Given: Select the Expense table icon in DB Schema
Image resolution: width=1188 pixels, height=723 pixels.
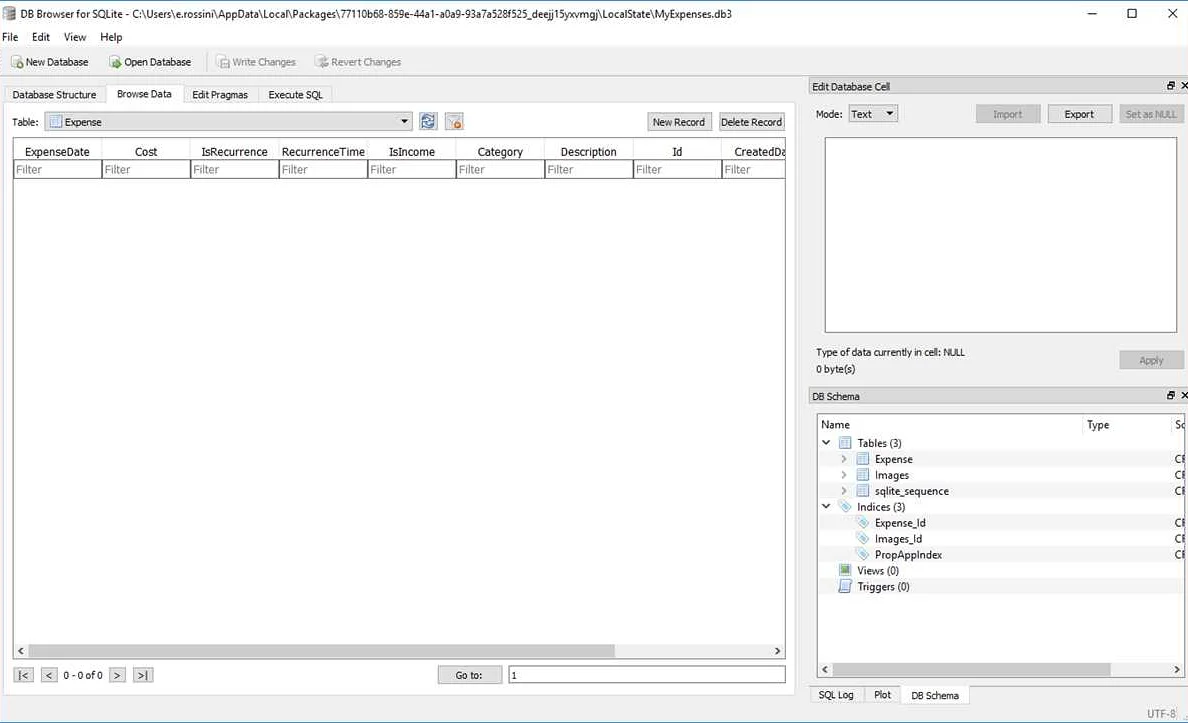Looking at the screenshot, I should [862, 458].
